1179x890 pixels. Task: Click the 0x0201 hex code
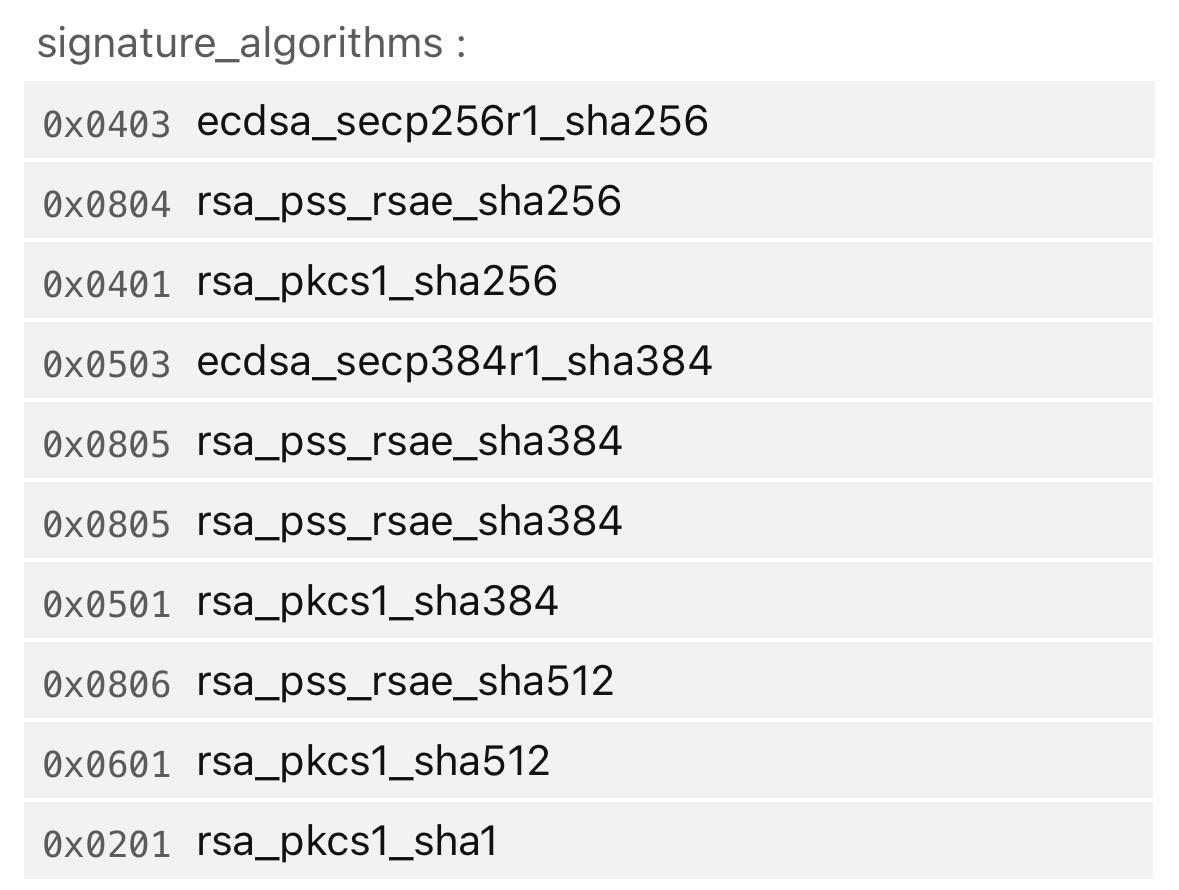(107, 844)
